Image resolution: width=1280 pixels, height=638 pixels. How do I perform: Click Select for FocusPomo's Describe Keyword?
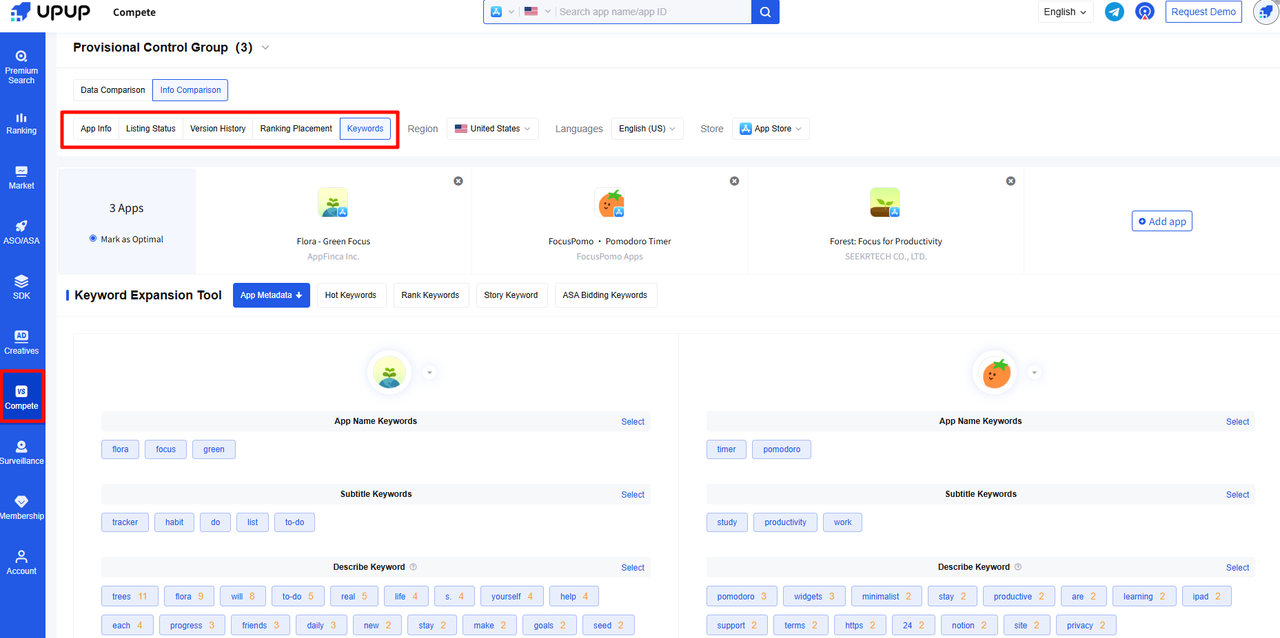pyautogui.click(x=1238, y=568)
